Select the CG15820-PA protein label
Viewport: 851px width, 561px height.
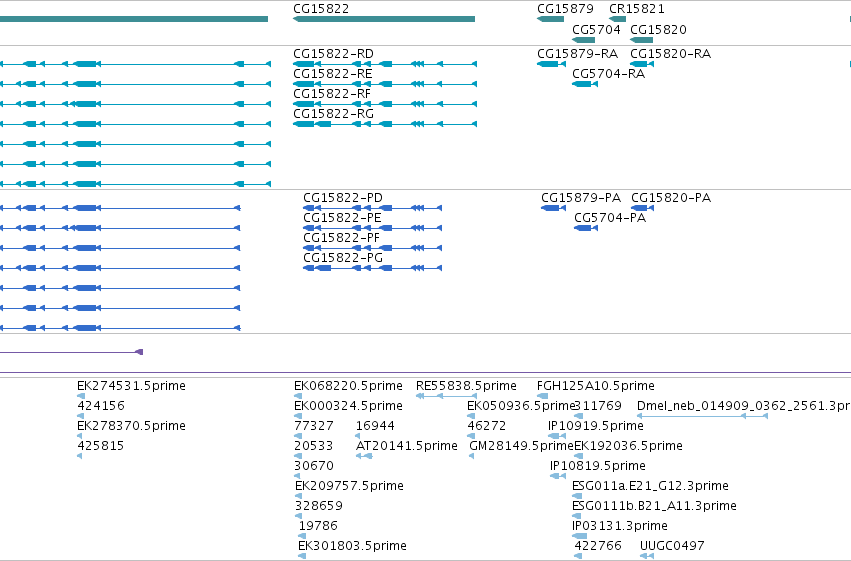pyautogui.click(x=671, y=197)
